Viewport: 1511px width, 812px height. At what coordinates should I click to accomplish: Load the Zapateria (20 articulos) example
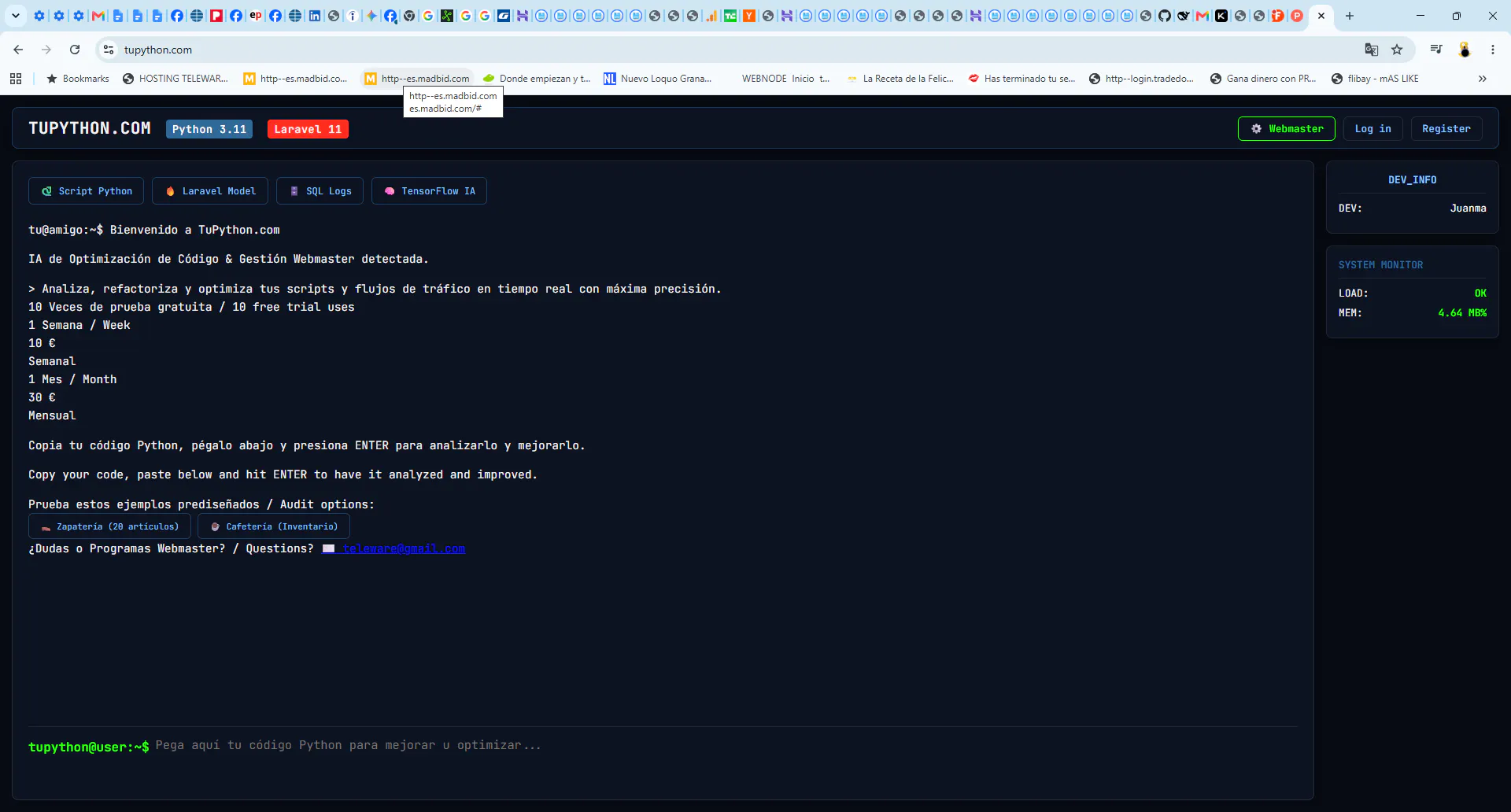click(x=109, y=526)
